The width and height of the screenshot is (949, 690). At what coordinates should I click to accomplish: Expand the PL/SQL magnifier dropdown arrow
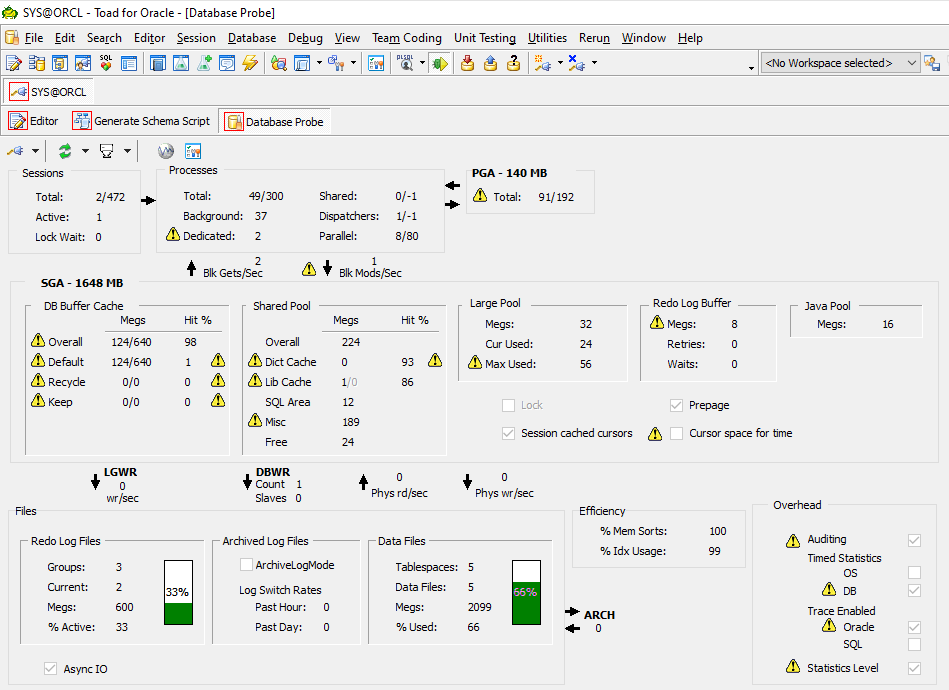click(x=422, y=63)
